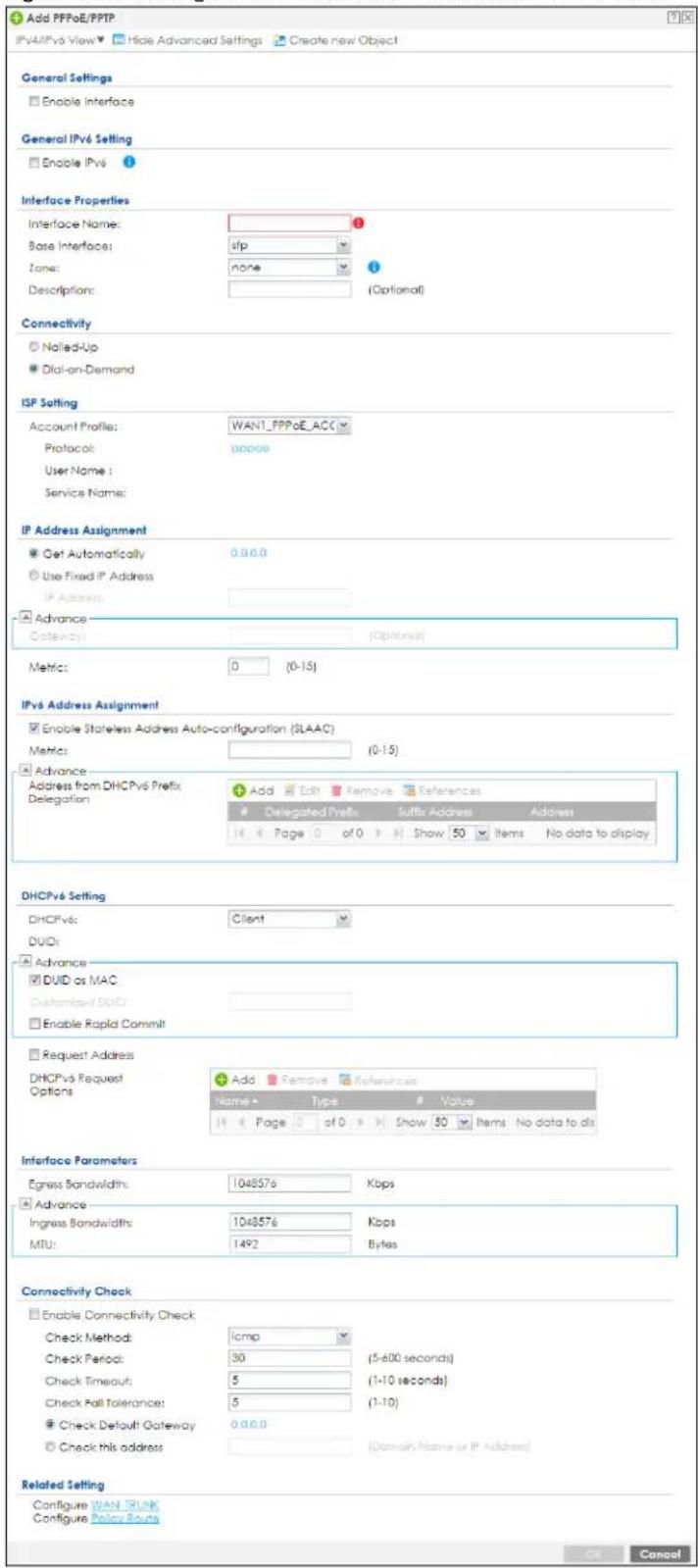Click the MTU field
The width and height of the screenshot is (698, 1568).
(289, 1244)
